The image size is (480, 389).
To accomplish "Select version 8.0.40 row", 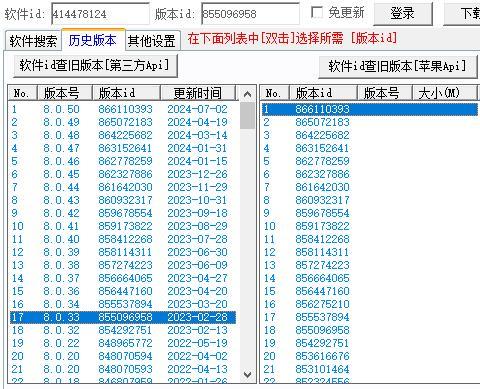I will [123, 239].
